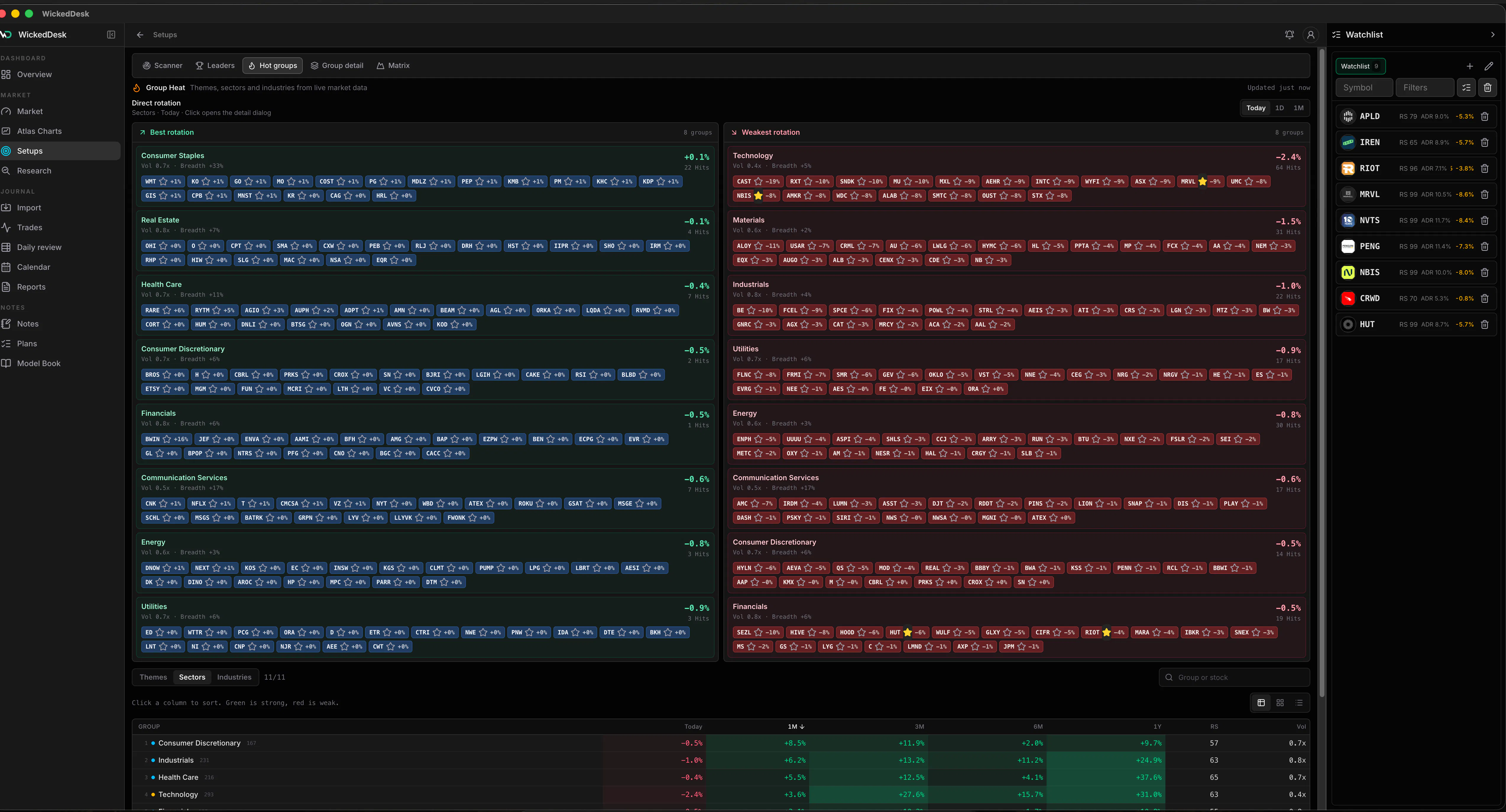Select the Industrials row in the table
The height and width of the screenshot is (812, 1506).
pos(720,761)
